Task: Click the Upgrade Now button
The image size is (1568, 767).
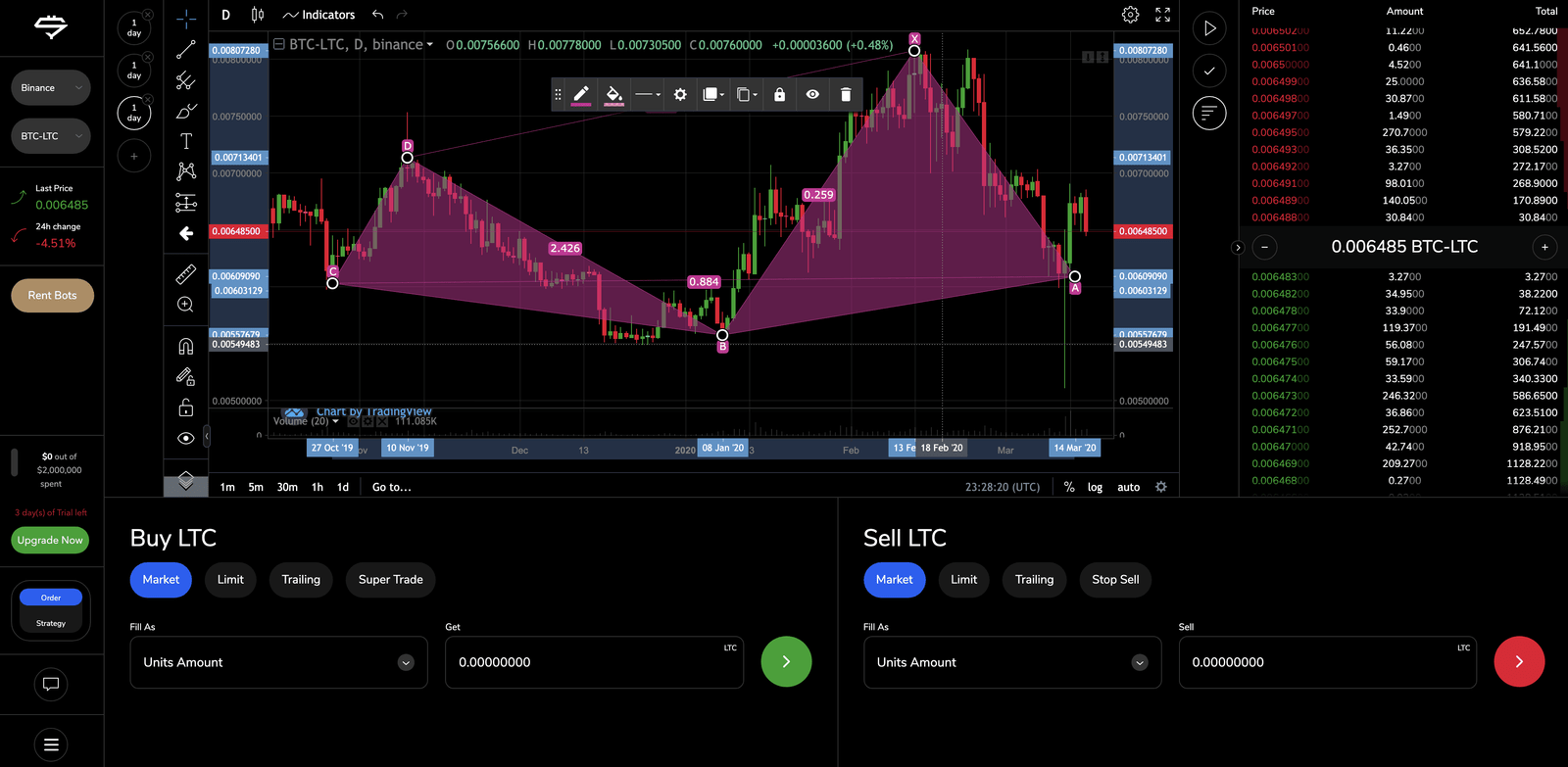Action: click(x=50, y=541)
